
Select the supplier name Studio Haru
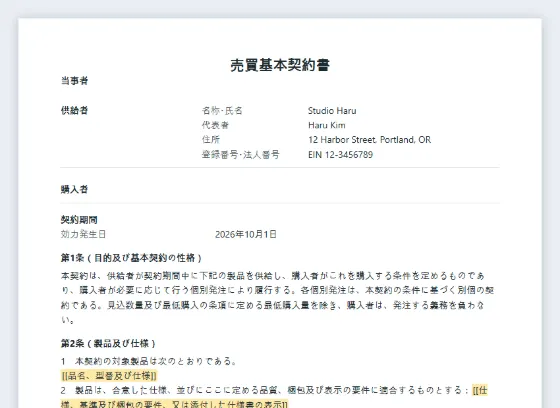[332, 111]
